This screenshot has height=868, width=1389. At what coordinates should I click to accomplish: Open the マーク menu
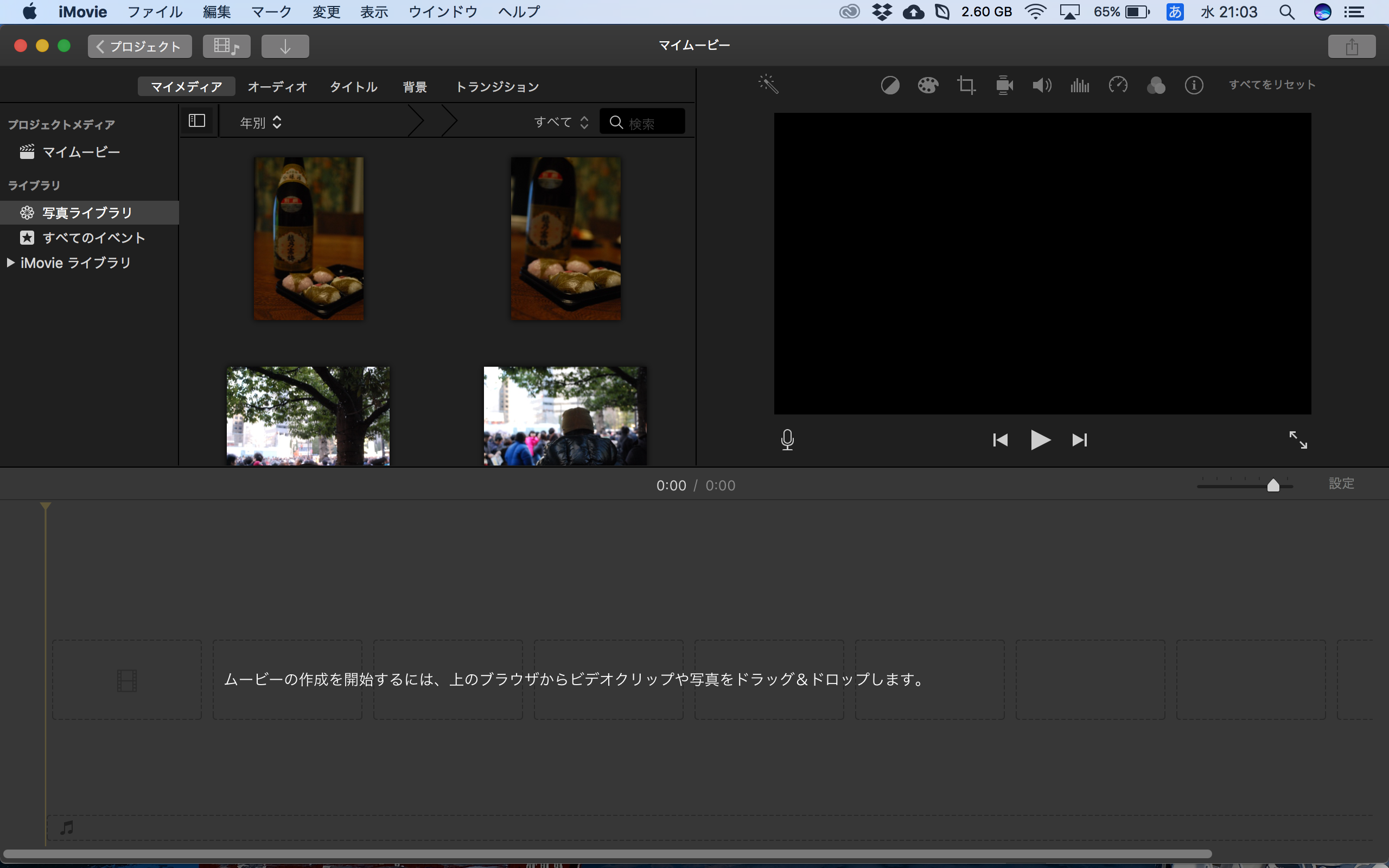[x=271, y=11]
